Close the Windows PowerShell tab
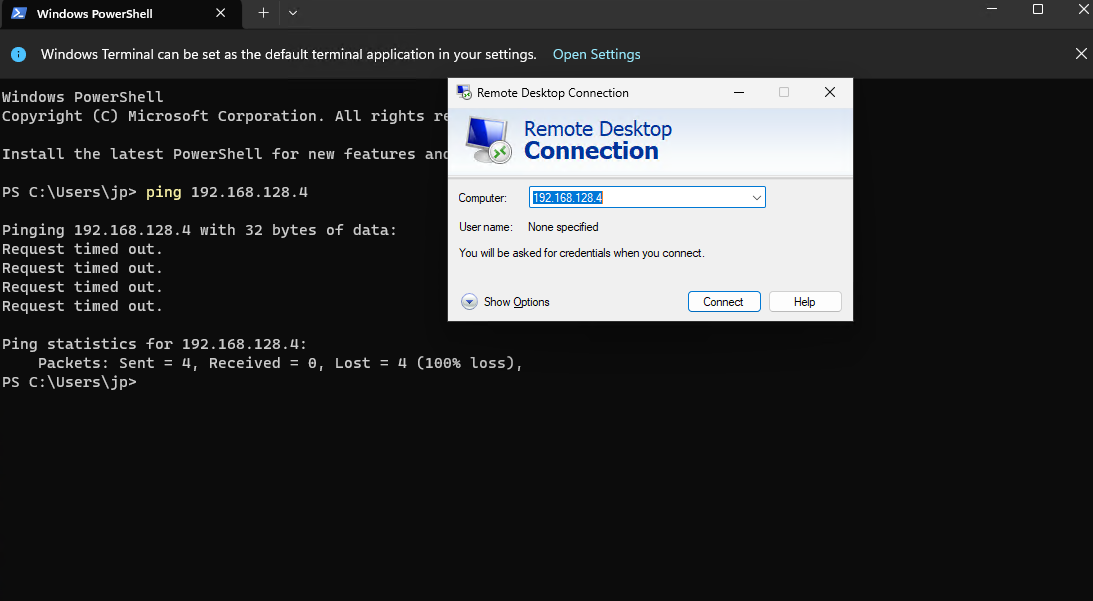1093x601 pixels. pos(220,14)
